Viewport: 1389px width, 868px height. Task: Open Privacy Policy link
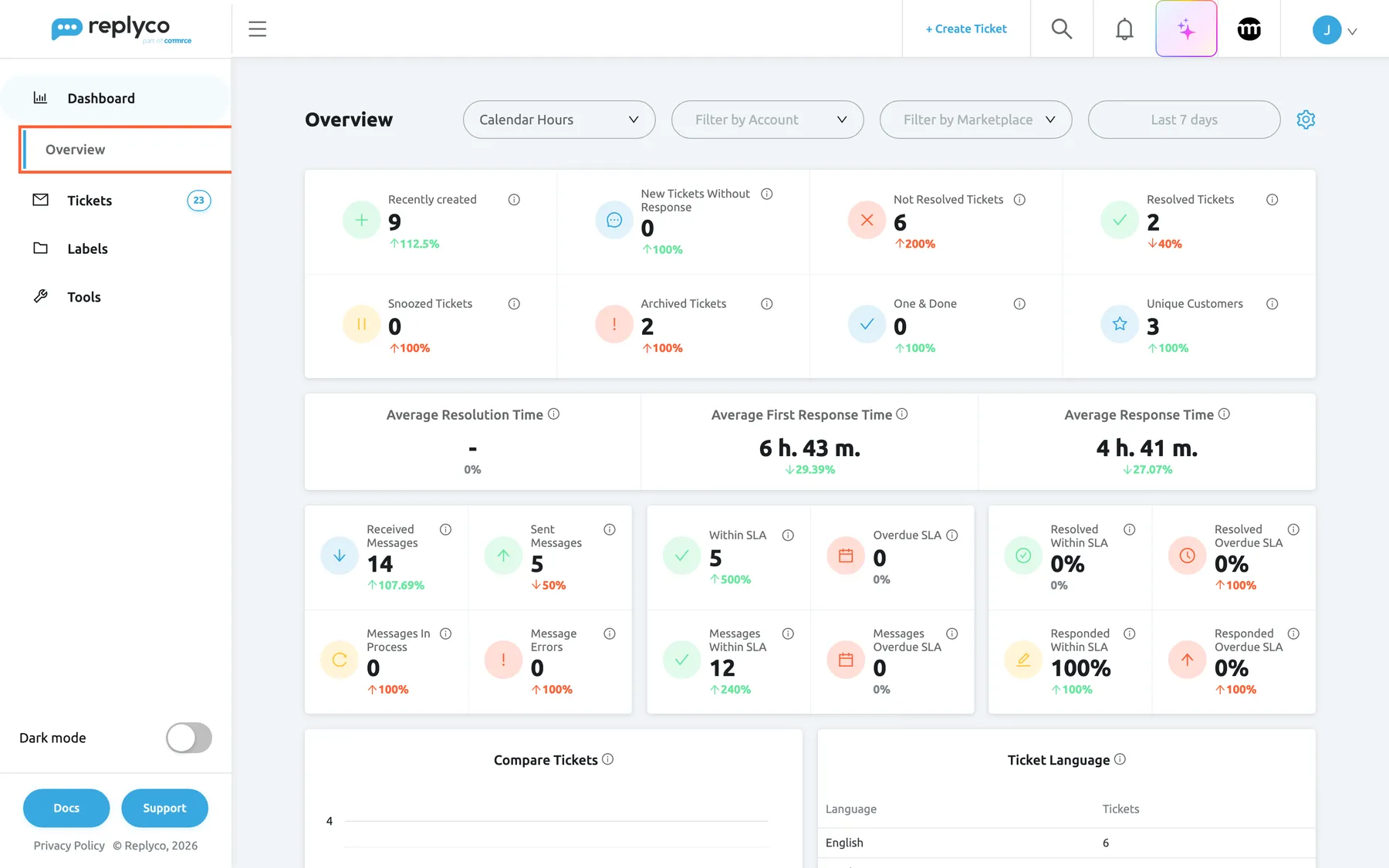69,846
